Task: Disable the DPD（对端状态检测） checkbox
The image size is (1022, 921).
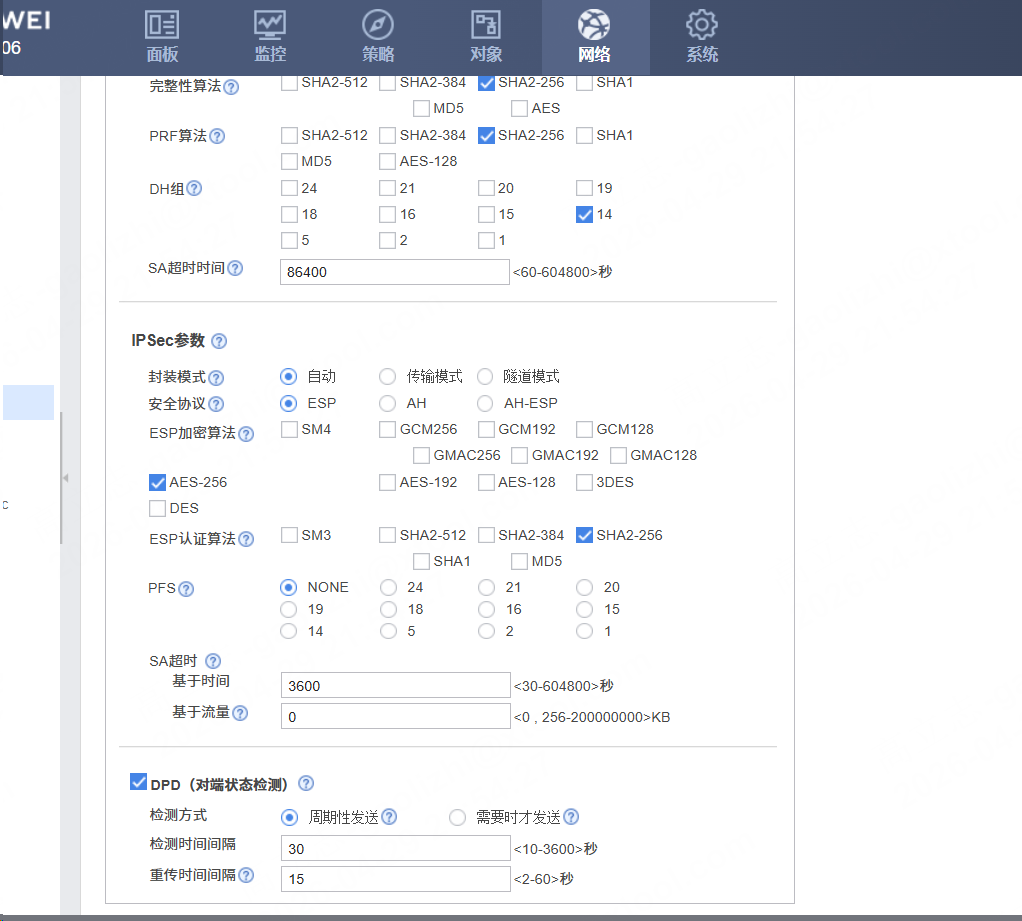Action: pos(139,782)
